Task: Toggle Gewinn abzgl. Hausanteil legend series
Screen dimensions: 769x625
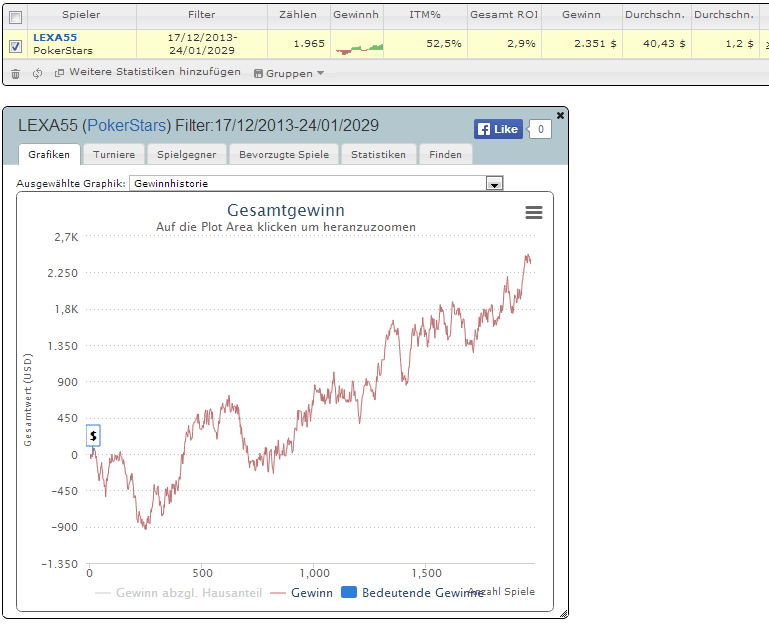Action: (x=179, y=593)
